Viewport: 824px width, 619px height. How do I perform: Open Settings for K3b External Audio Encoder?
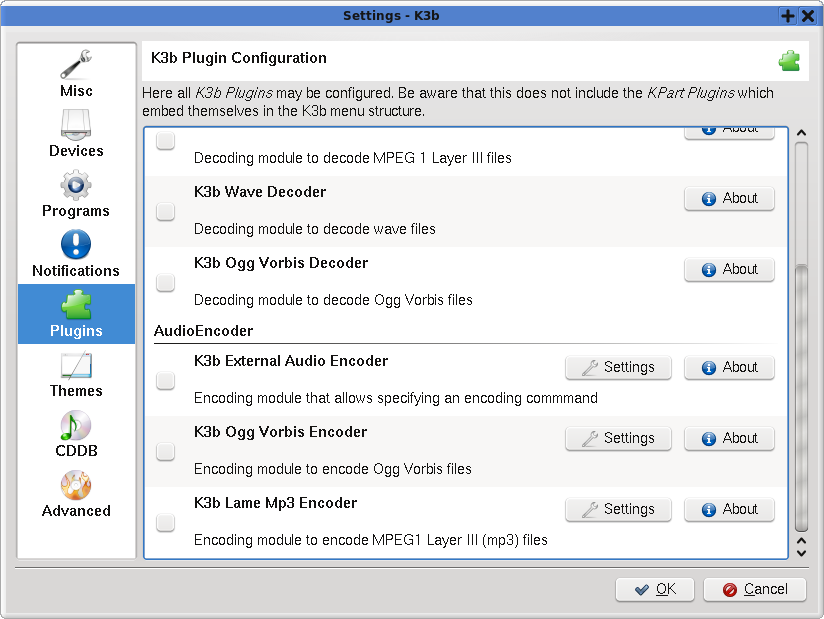pos(619,367)
